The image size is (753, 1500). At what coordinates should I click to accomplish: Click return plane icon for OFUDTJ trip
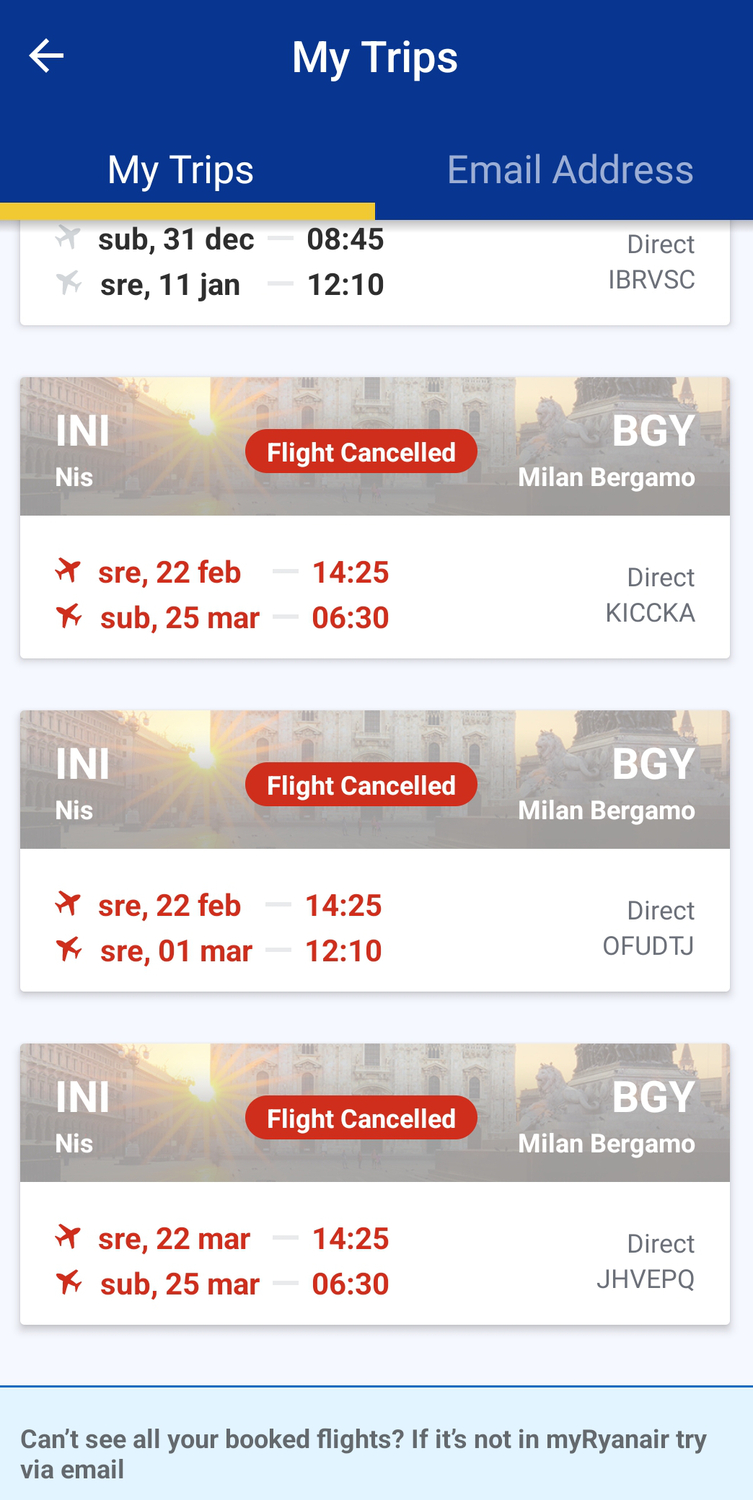(x=68, y=950)
